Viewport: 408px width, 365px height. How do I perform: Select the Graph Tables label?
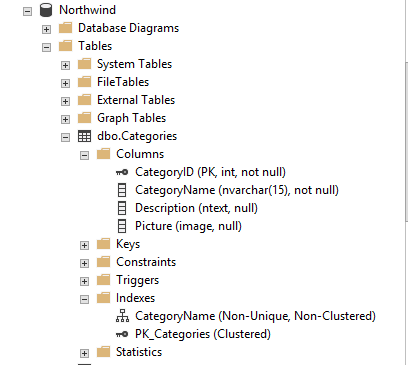pos(131,118)
